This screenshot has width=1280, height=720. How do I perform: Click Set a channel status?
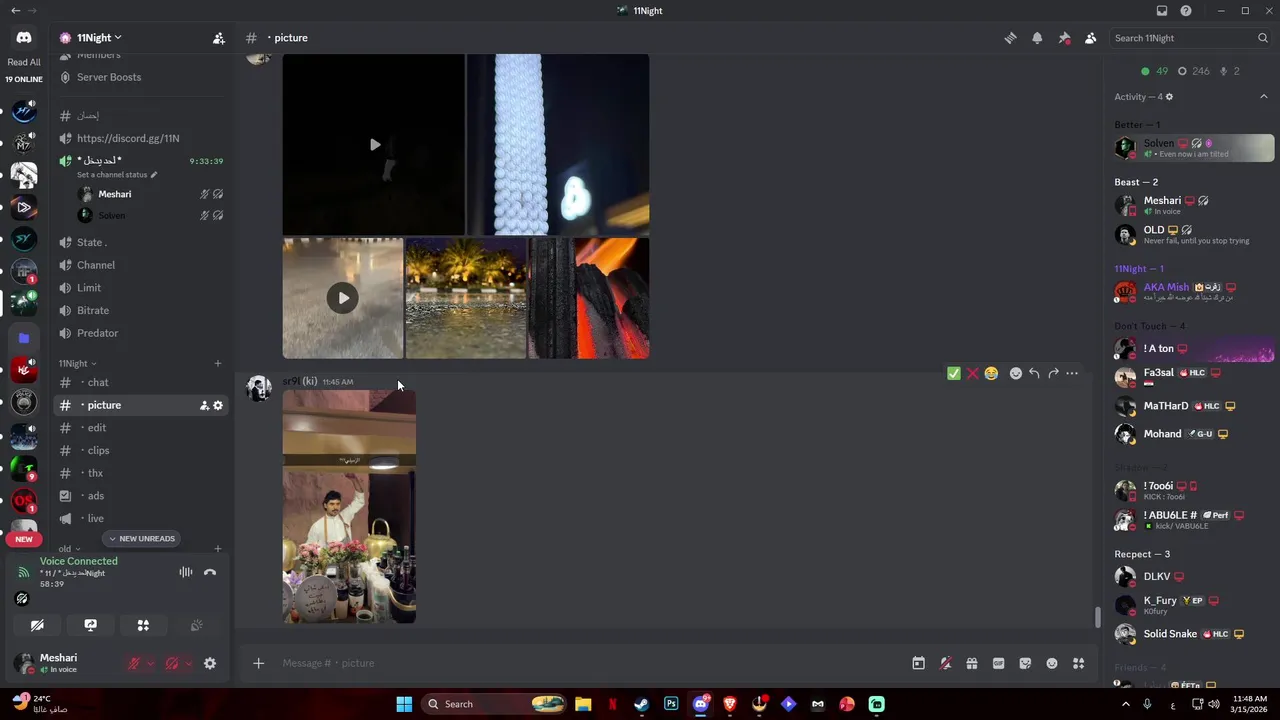(117, 175)
